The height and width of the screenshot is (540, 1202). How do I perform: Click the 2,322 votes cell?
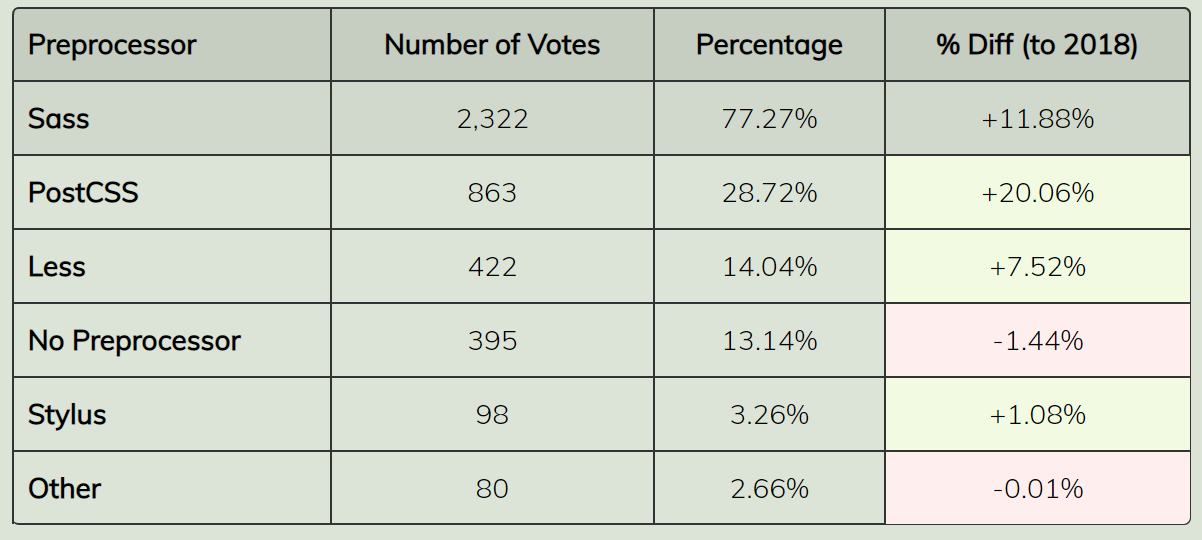(492, 119)
